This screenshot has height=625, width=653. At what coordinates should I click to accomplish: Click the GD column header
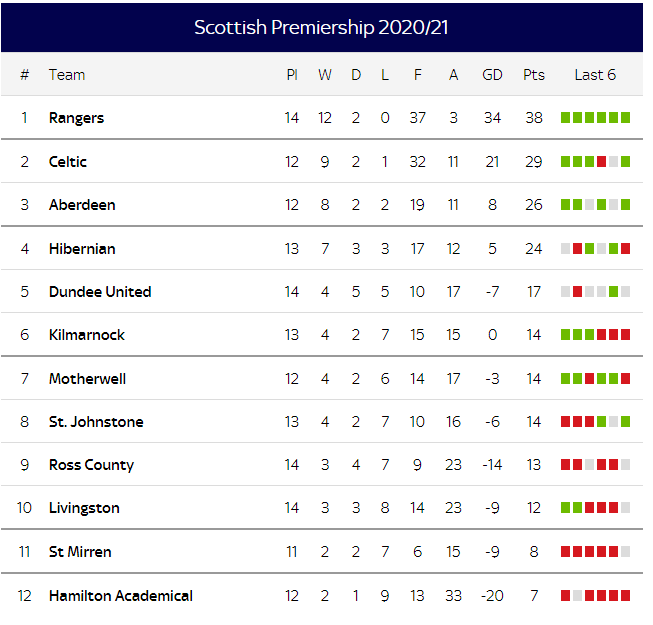(x=492, y=75)
